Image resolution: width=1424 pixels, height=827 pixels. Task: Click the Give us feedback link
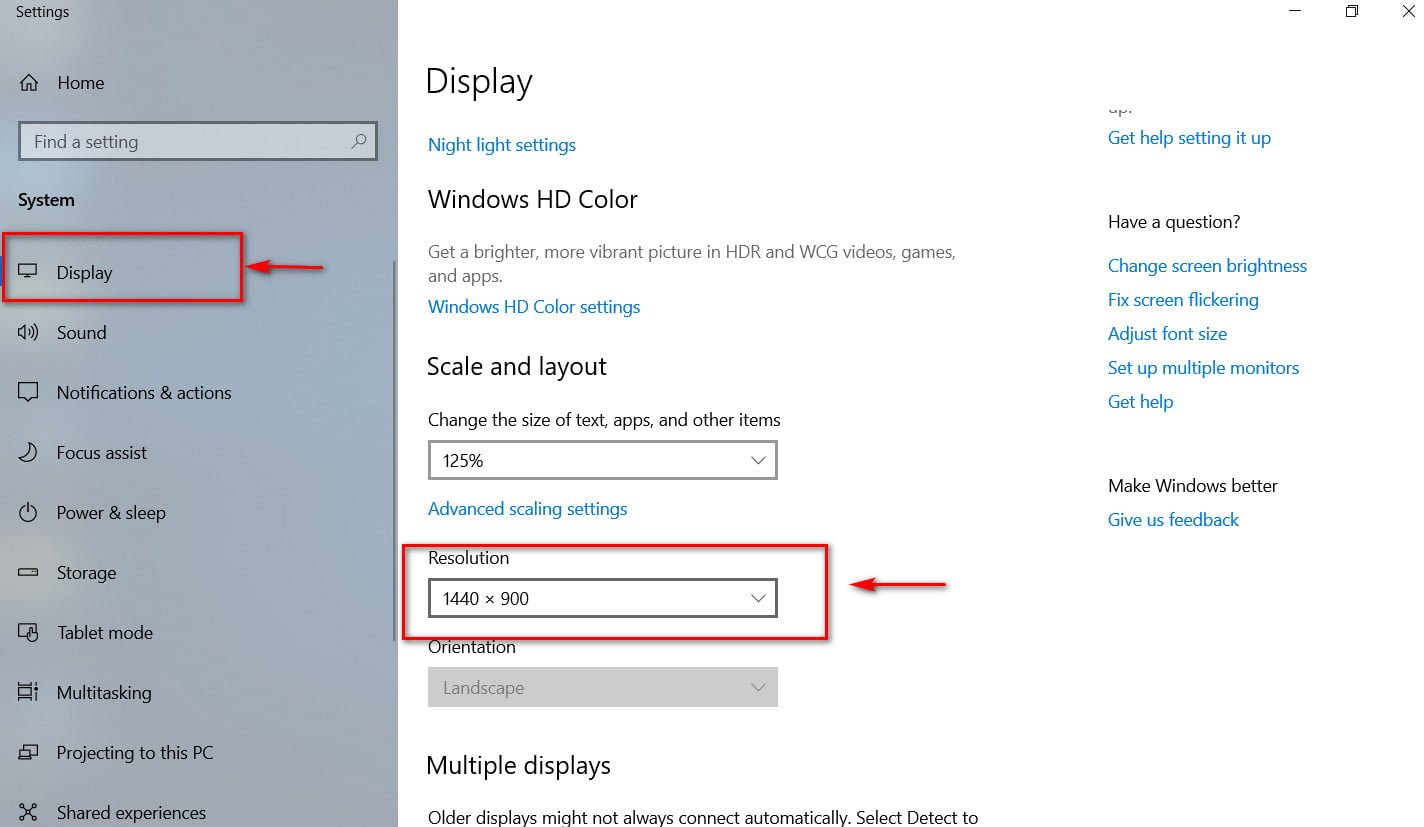coord(1173,520)
